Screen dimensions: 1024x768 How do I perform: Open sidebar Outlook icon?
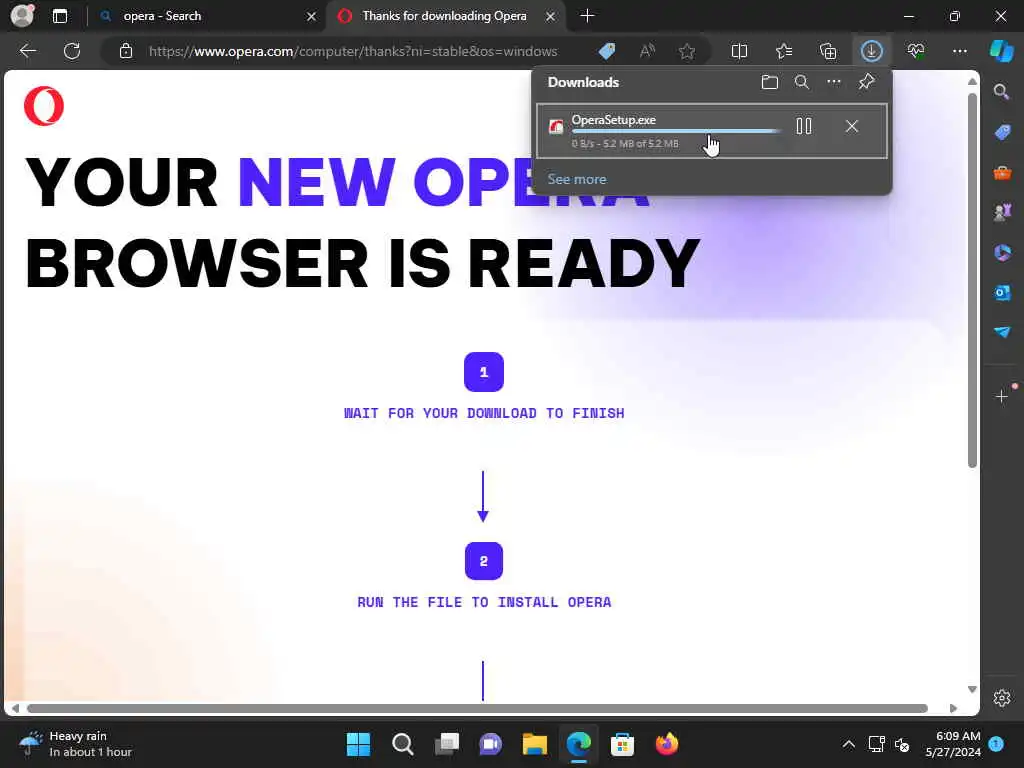point(1002,293)
